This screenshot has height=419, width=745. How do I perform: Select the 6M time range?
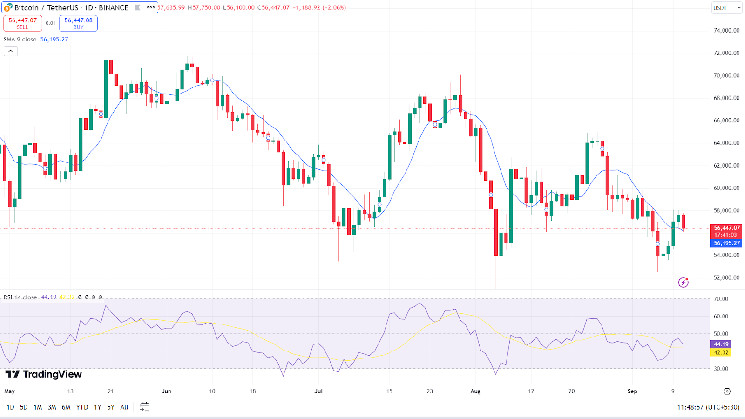click(x=66, y=407)
